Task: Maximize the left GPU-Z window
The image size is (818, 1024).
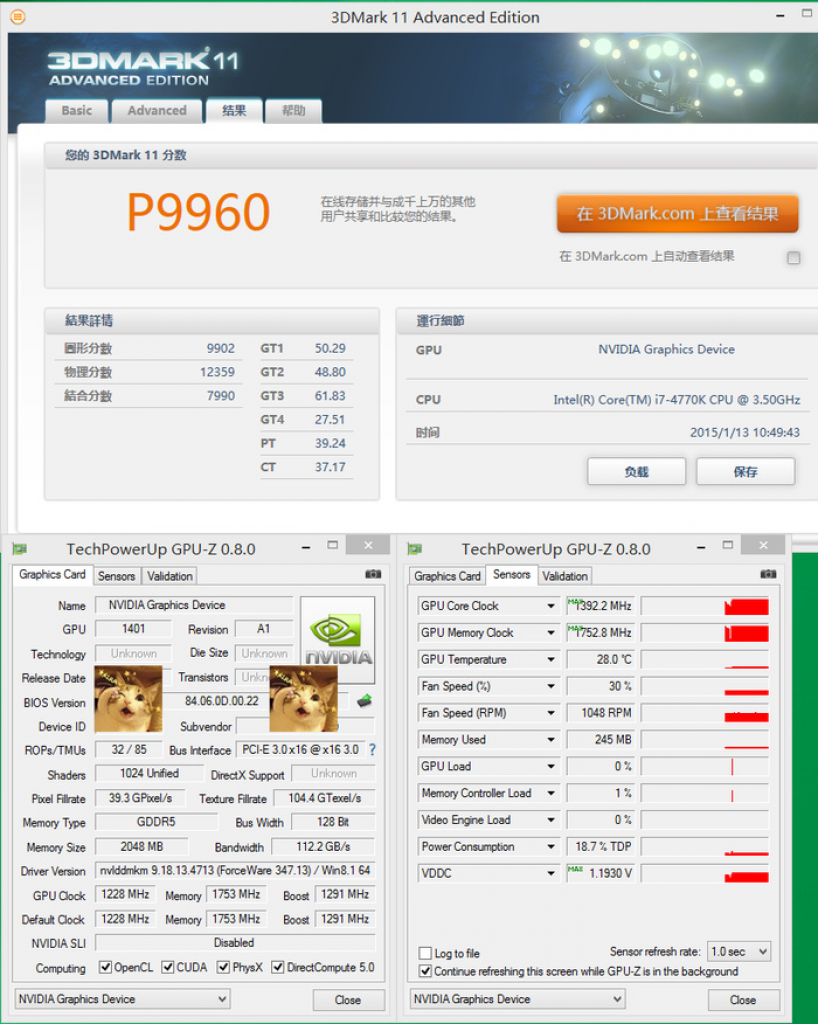Action: (x=333, y=545)
